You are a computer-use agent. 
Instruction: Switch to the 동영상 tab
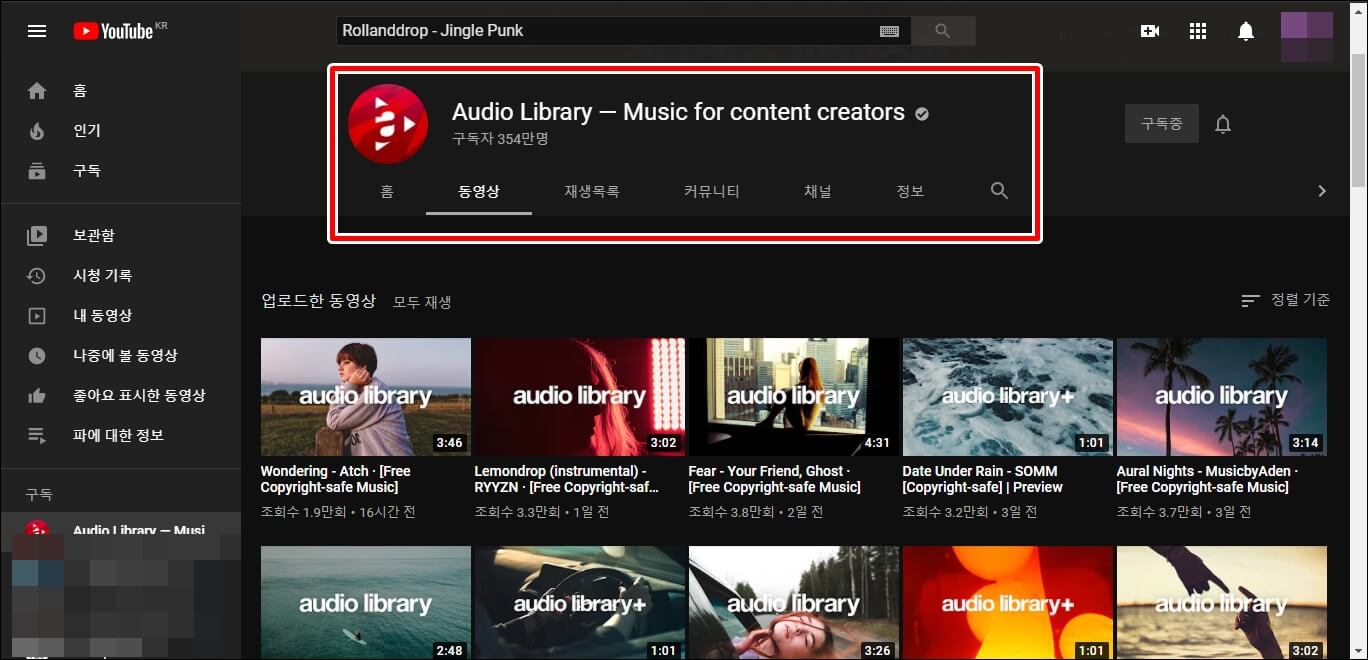tap(479, 191)
